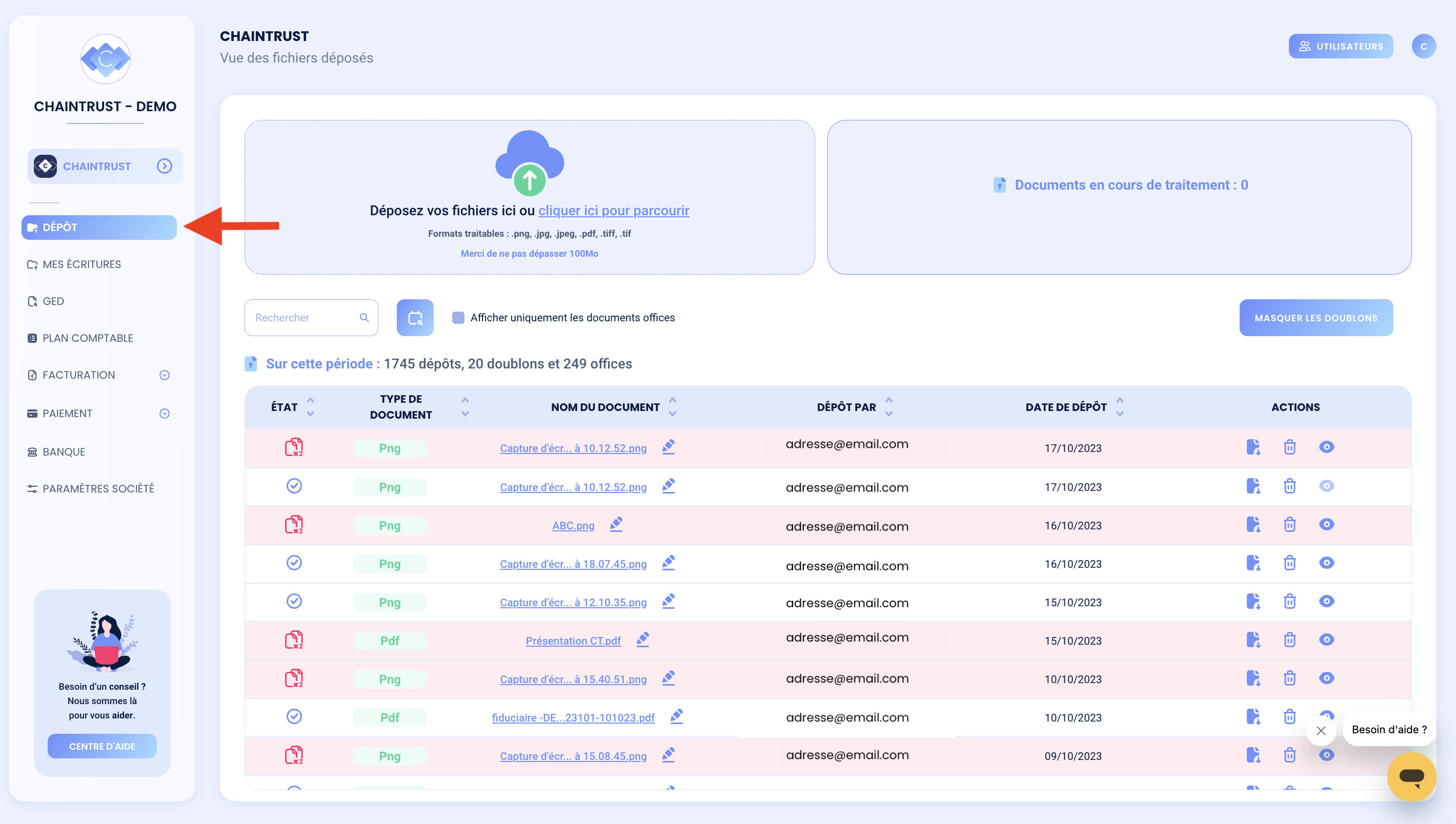This screenshot has height=824, width=1456.
Task: Download the ABC.png document
Action: pyautogui.click(x=1253, y=525)
